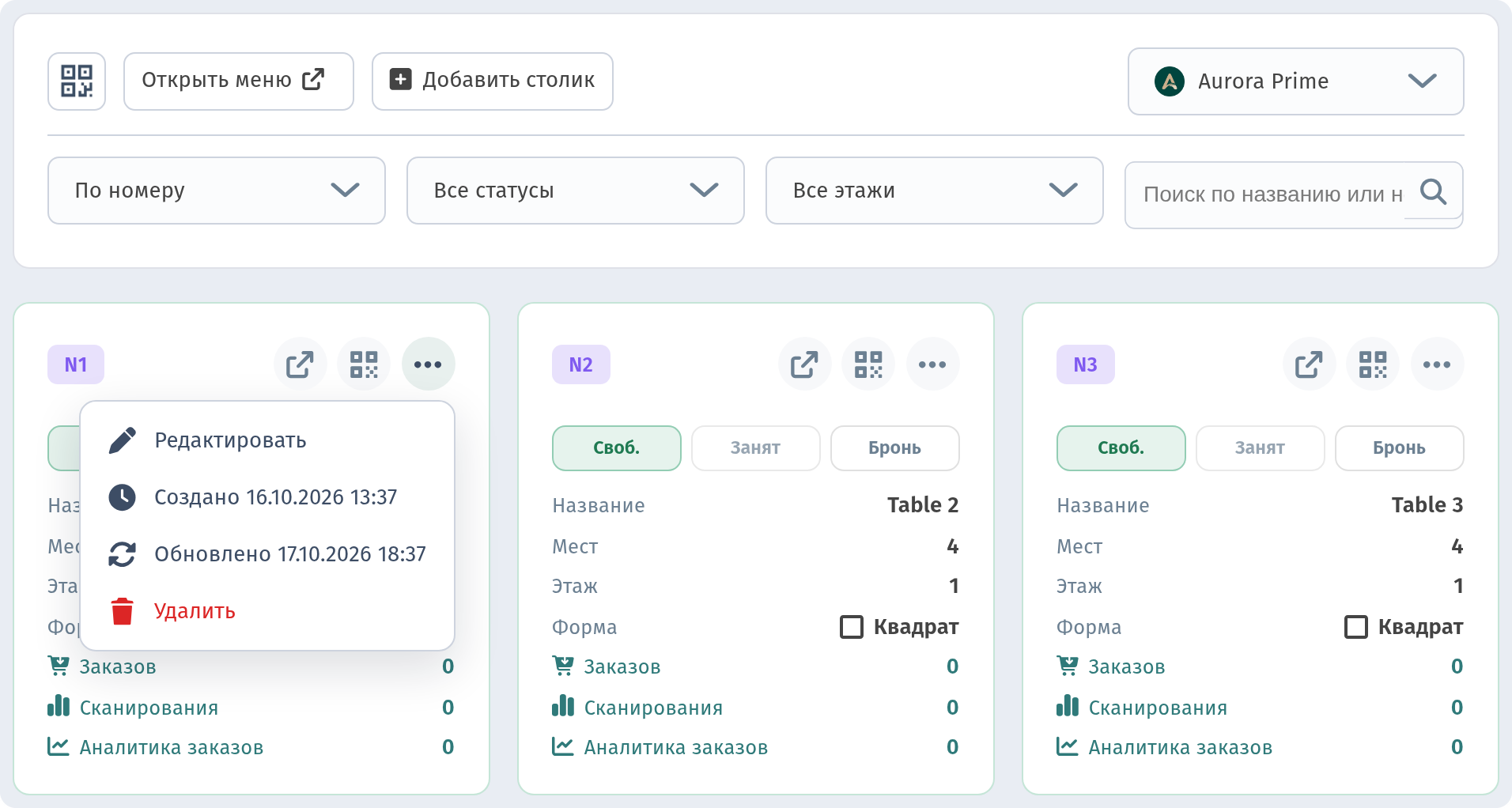Set table N2 status to Занят

[x=756, y=448]
